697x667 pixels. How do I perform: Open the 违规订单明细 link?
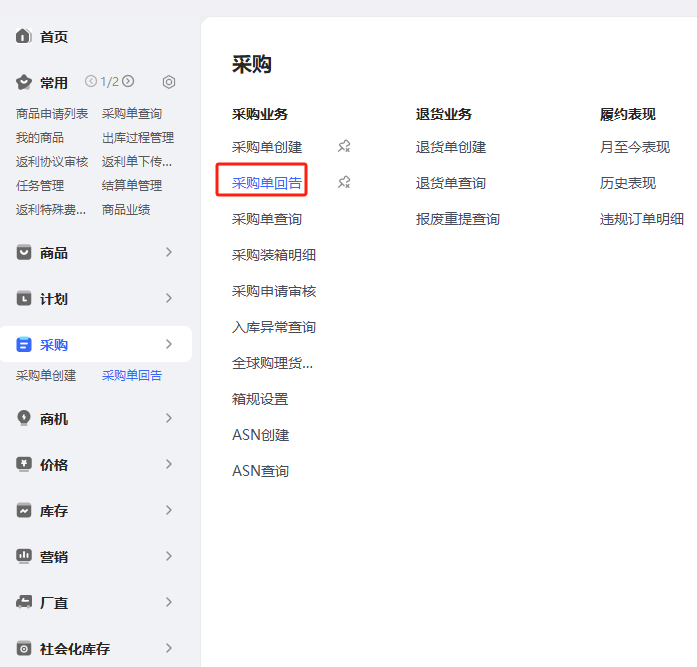tap(641, 219)
